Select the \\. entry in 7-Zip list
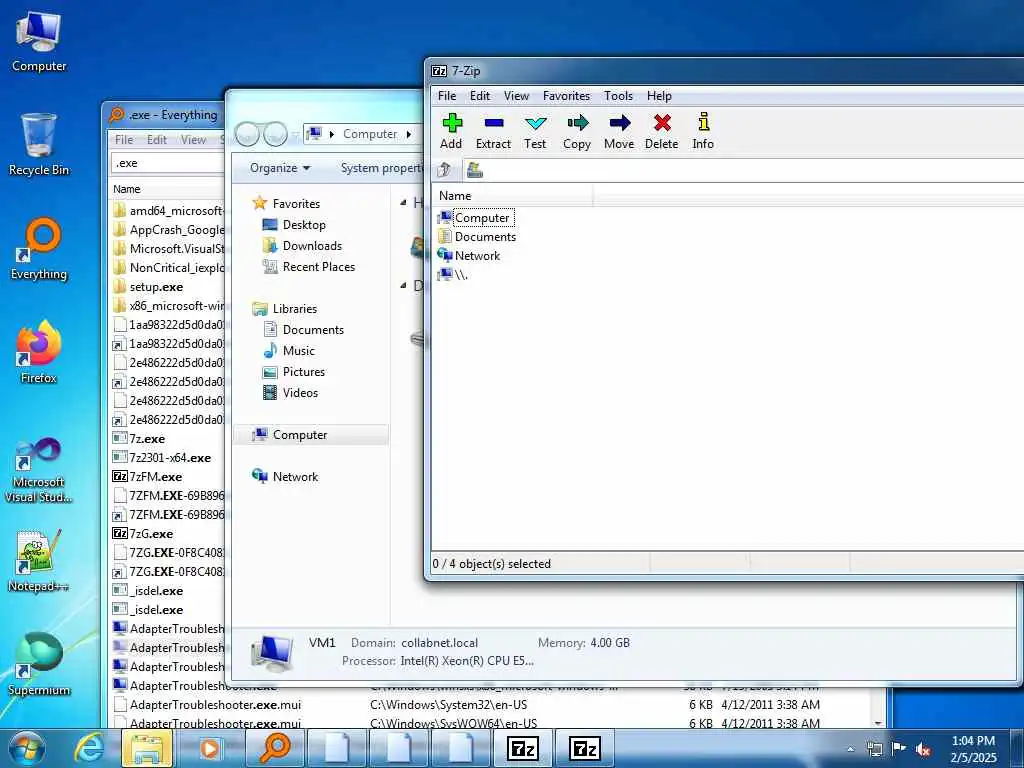The image size is (1024, 768). (x=453, y=274)
